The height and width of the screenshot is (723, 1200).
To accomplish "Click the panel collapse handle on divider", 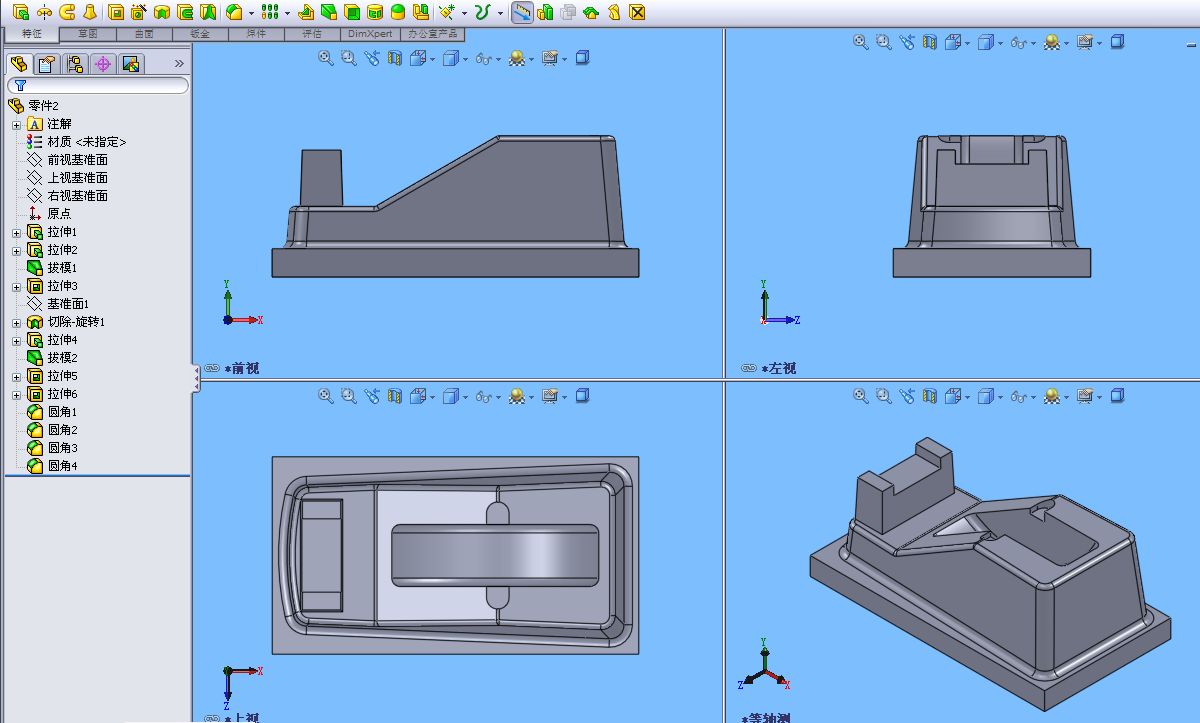I will pos(195,377).
